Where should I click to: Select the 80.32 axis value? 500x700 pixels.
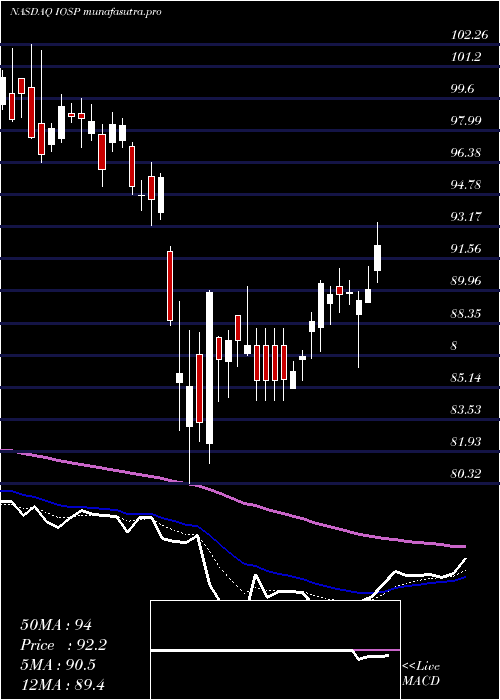(x=467, y=473)
